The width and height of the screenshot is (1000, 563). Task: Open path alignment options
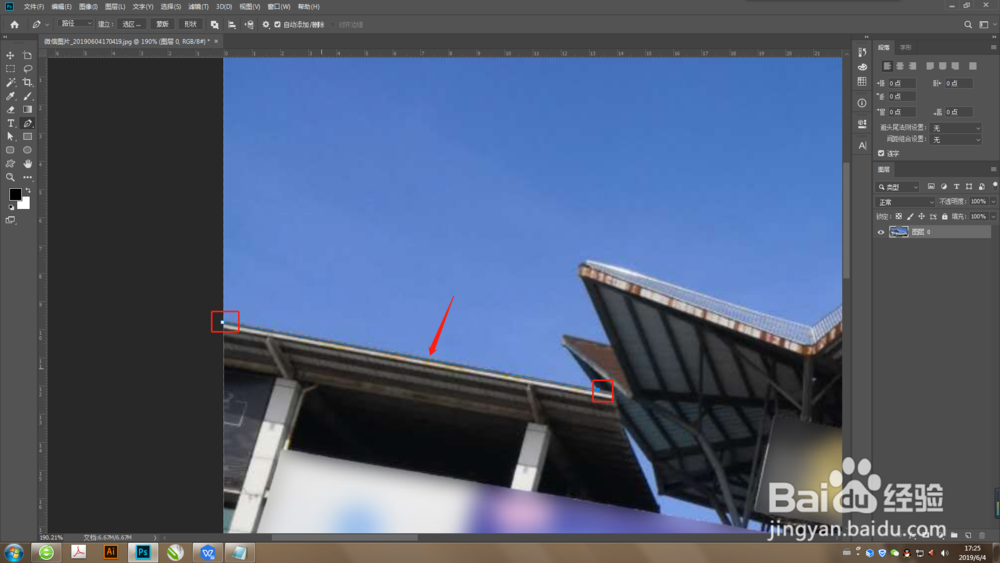point(232,24)
